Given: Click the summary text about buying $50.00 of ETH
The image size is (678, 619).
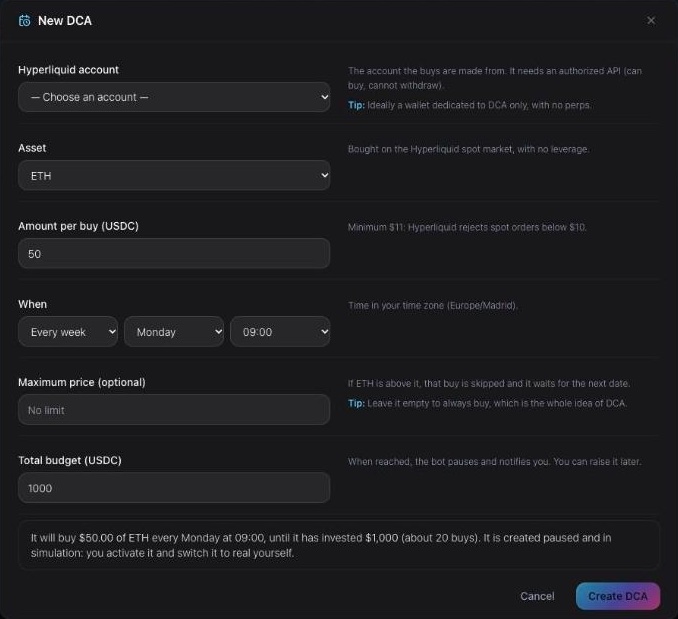Looking at the screenshot, I should (321, 546).
